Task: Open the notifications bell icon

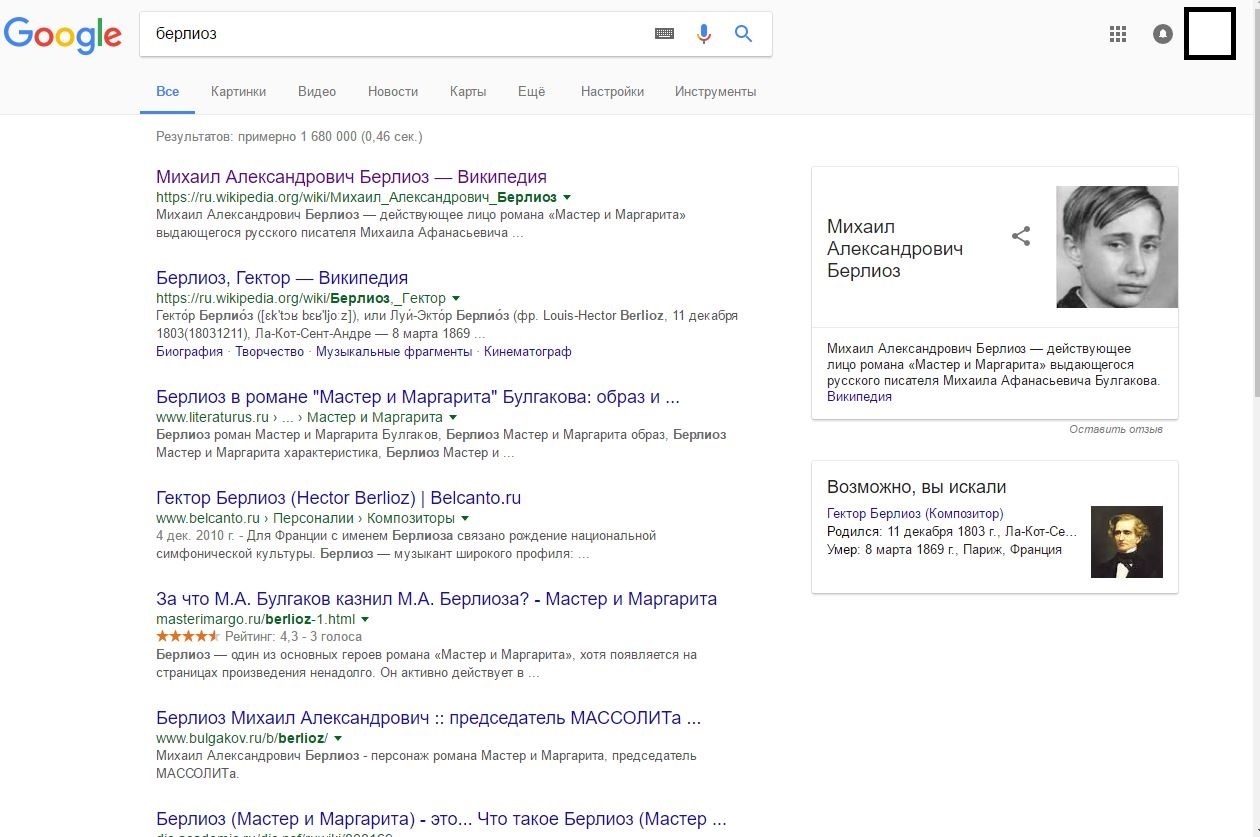Action: [x=1162, y=34]
